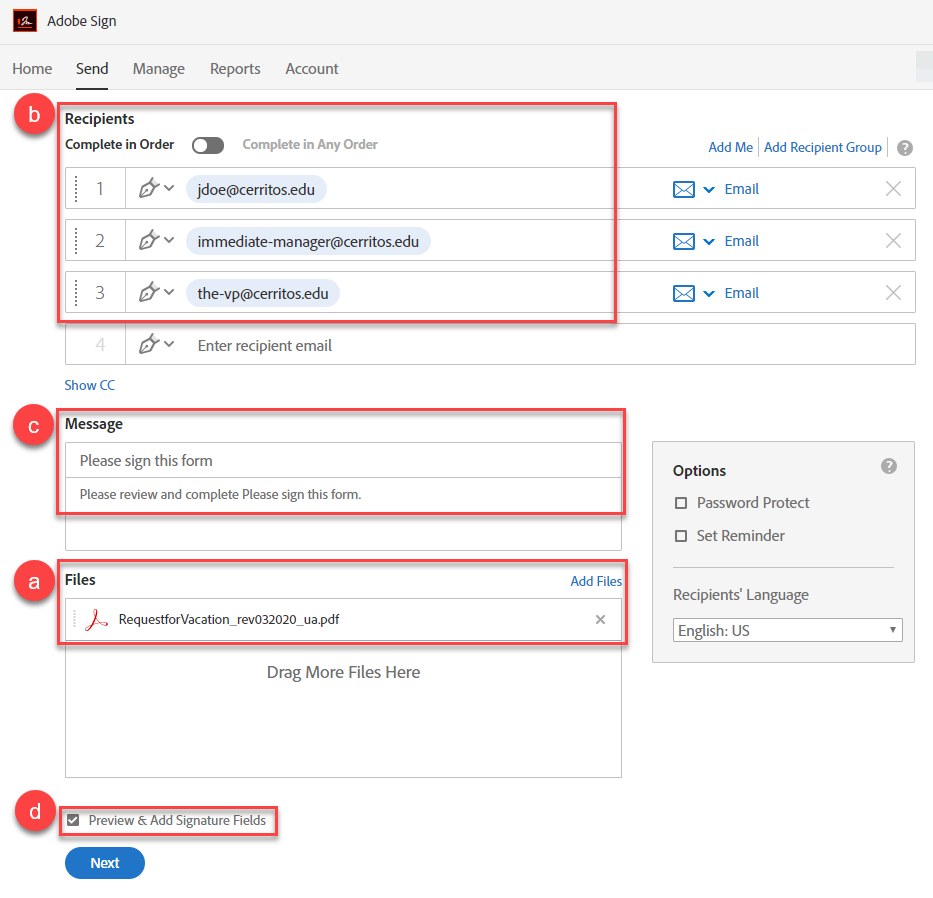Open Recipients help question mark icon

tap(904, 148)
